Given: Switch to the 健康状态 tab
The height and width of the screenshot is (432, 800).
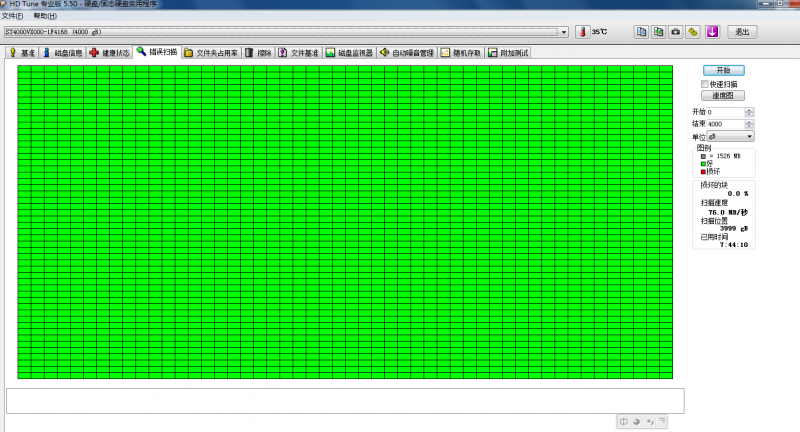Looking at the screenshot, I should pyautogui.click(x=110, y=53).
